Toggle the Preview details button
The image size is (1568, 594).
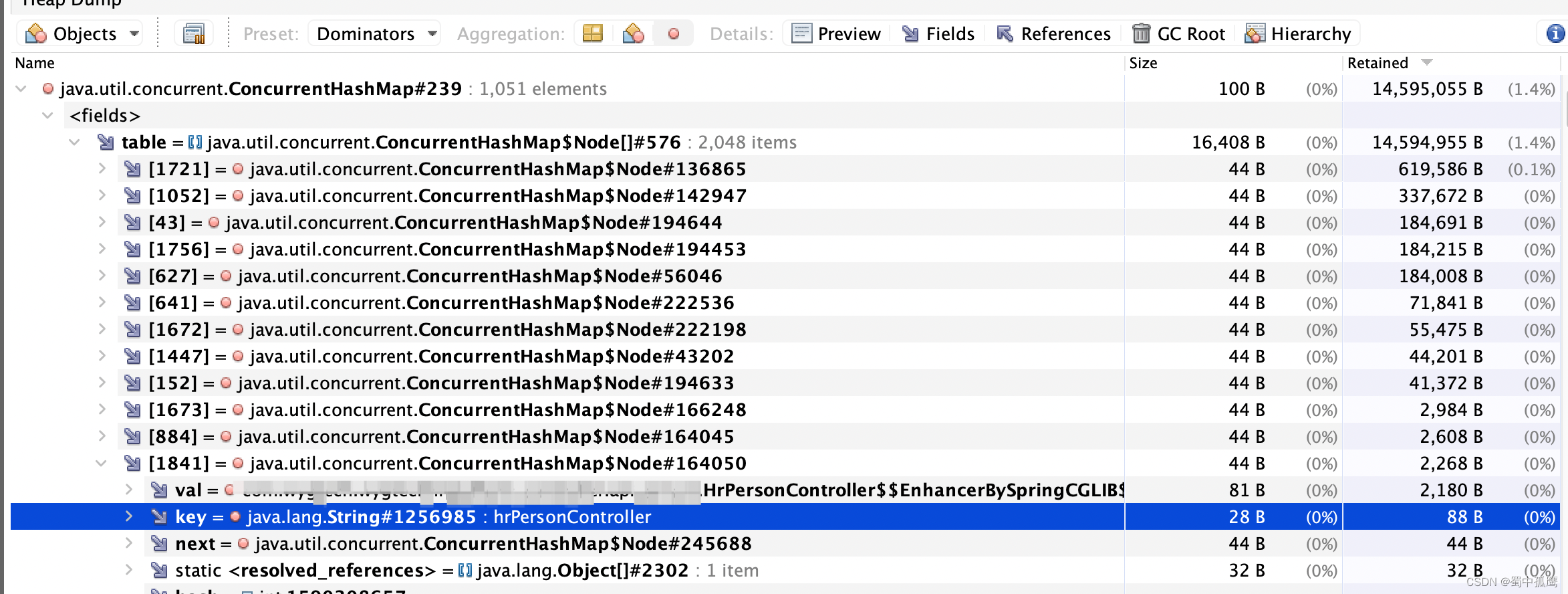(836, 33)
